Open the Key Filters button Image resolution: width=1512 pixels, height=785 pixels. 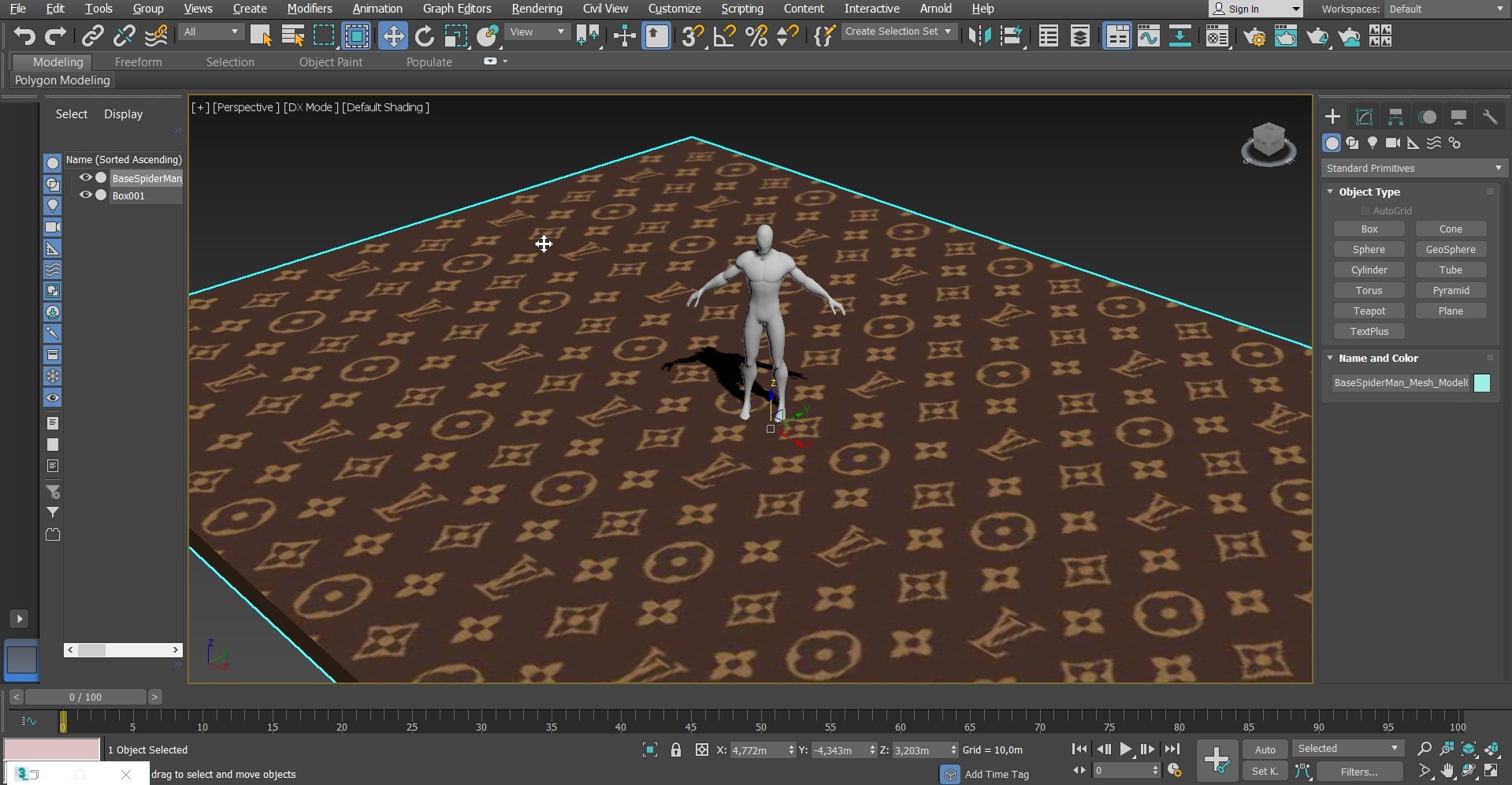click(x=1359, y=772)
